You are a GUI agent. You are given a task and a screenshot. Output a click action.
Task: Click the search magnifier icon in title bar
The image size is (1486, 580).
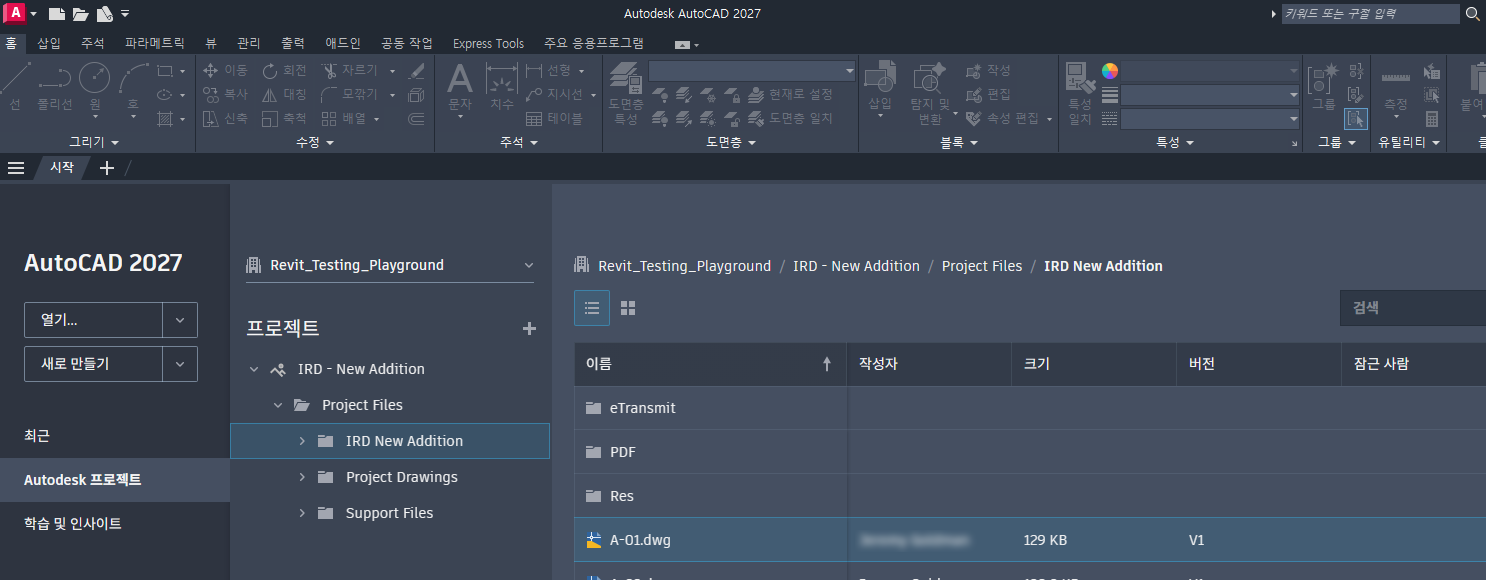(x=1472, y=14)
